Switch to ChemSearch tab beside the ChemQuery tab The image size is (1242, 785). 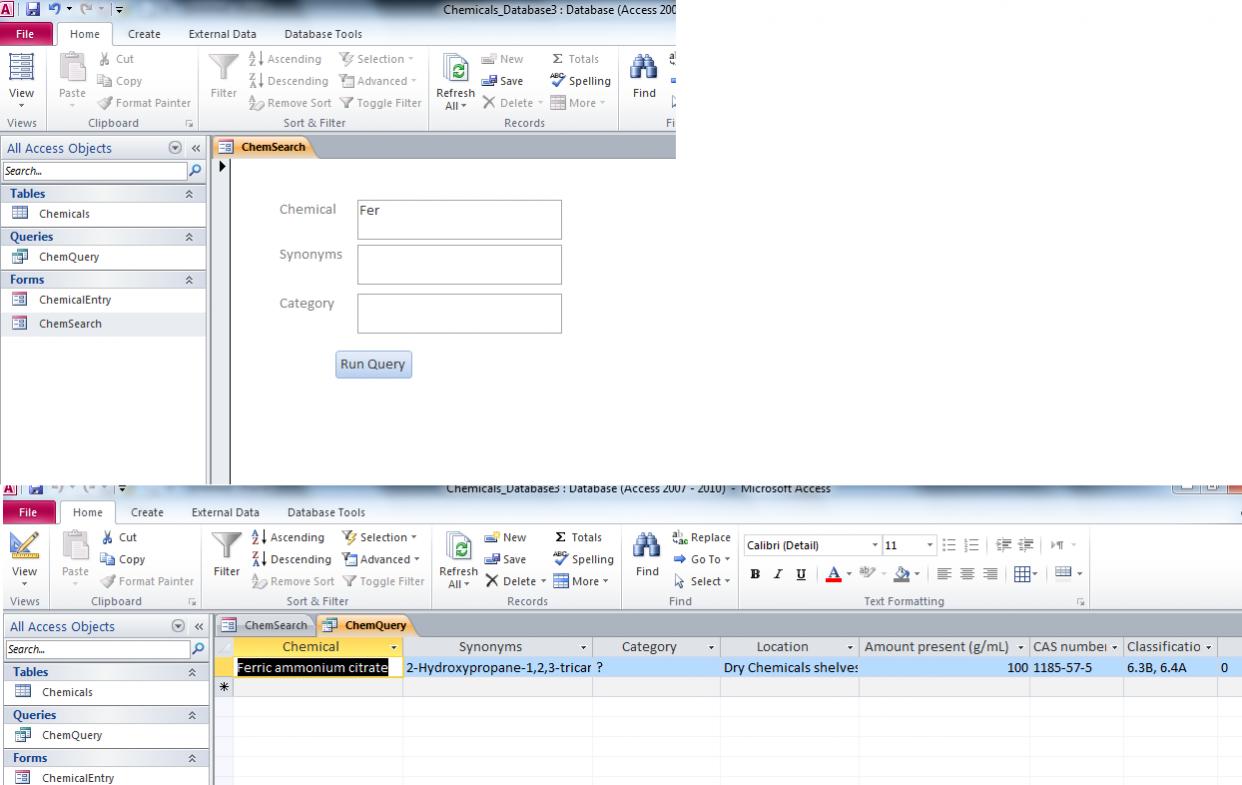pyautogui.click(x=267, y=627)
